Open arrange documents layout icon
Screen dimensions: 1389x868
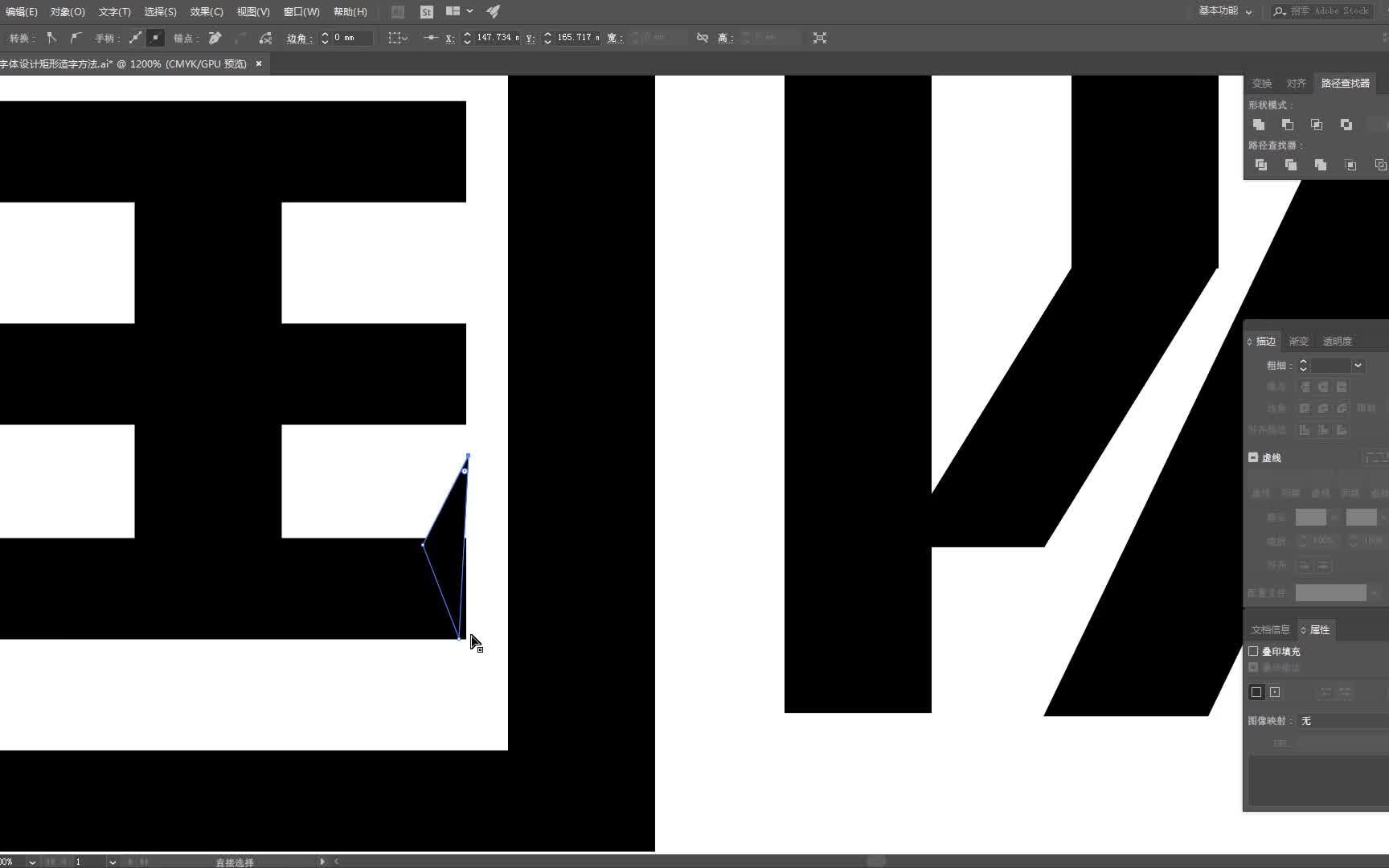click(x=453, y=11)
